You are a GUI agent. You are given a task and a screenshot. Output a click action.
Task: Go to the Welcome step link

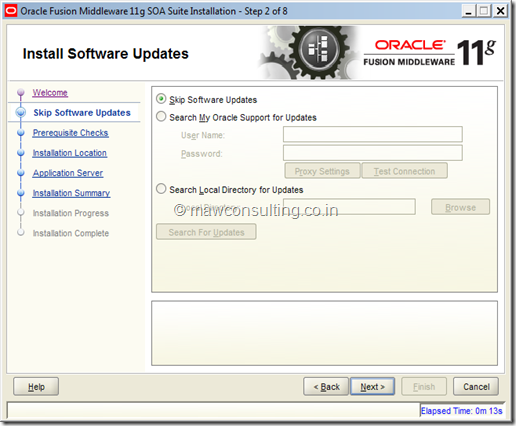click(x=50, y=93)
